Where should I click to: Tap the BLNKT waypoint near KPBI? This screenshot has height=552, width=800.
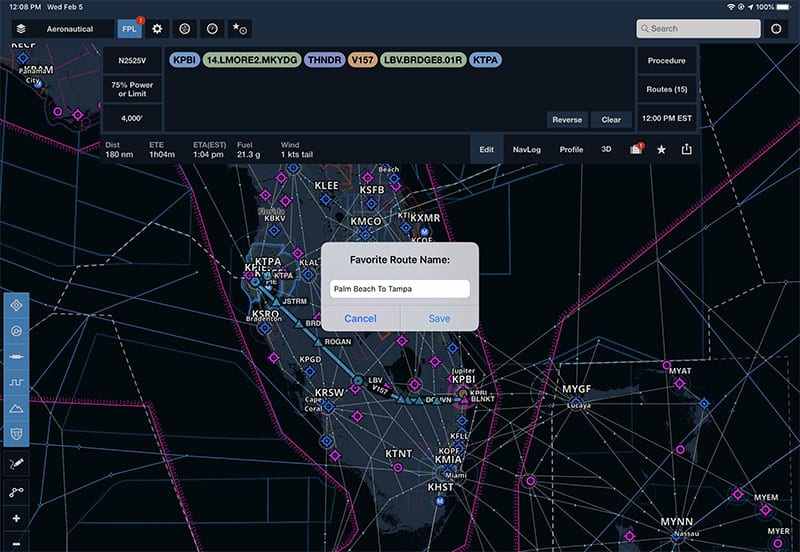(465, 401)
